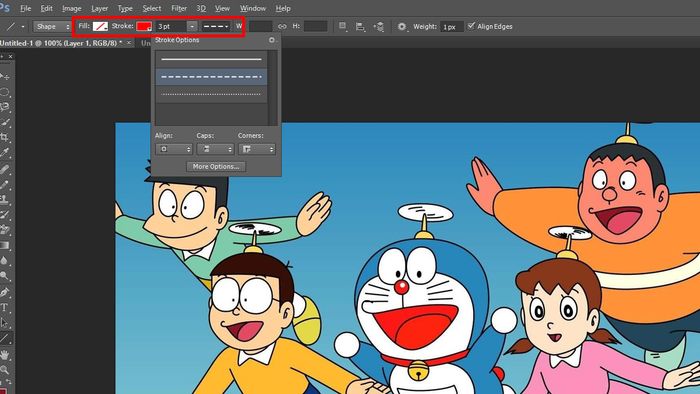Open the Caps dropdown in Stroke Options
Screen dimensions: 700x394
(x=215, y=149)
